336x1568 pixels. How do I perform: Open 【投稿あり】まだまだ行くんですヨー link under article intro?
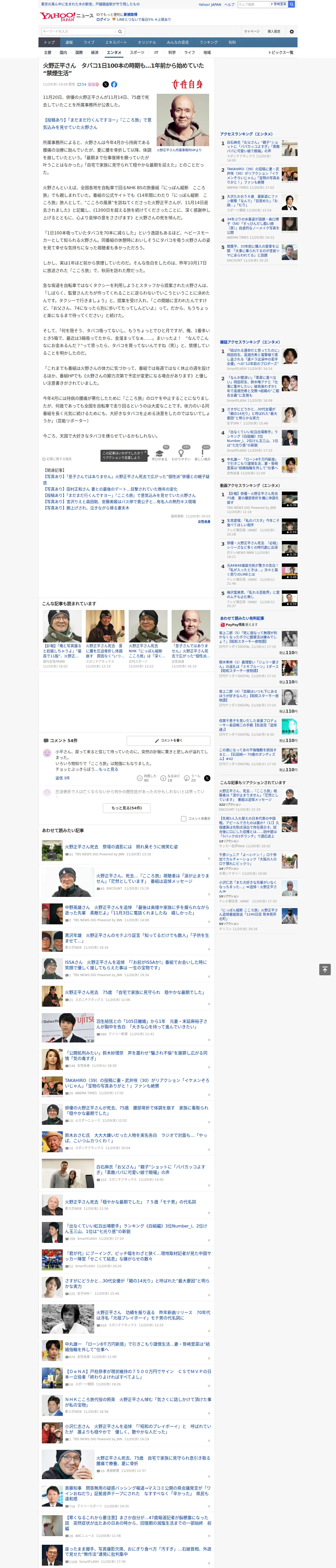tap(97, 124)
